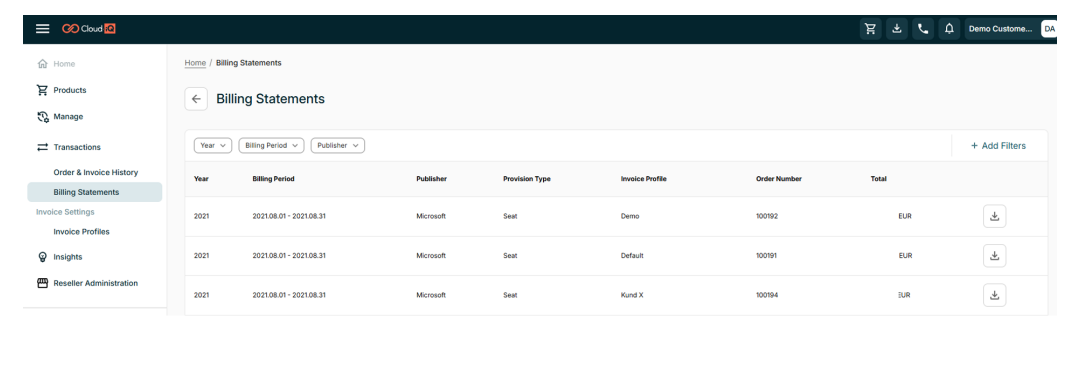Open the Year filter dropdown
Image resolution: width=1080 pixels, height=367 pixels.
click(213, 146)
